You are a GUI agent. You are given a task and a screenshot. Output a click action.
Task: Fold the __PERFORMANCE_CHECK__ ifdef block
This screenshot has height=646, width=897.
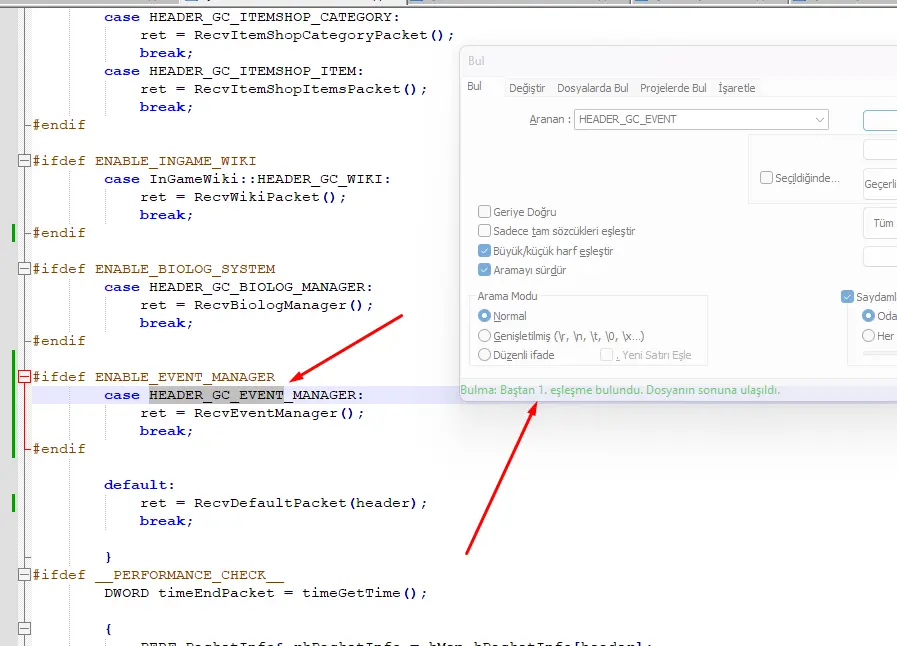(x=25, y=575)
